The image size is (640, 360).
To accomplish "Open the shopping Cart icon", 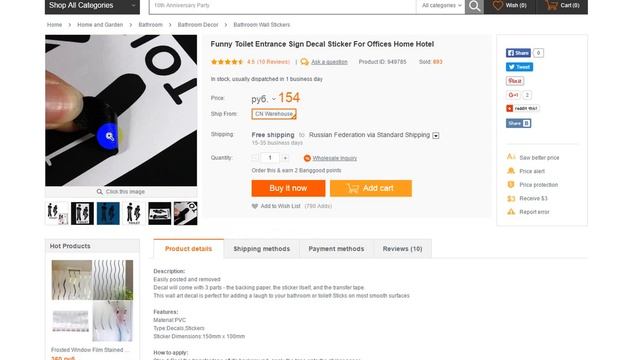I will click(551, 6).
